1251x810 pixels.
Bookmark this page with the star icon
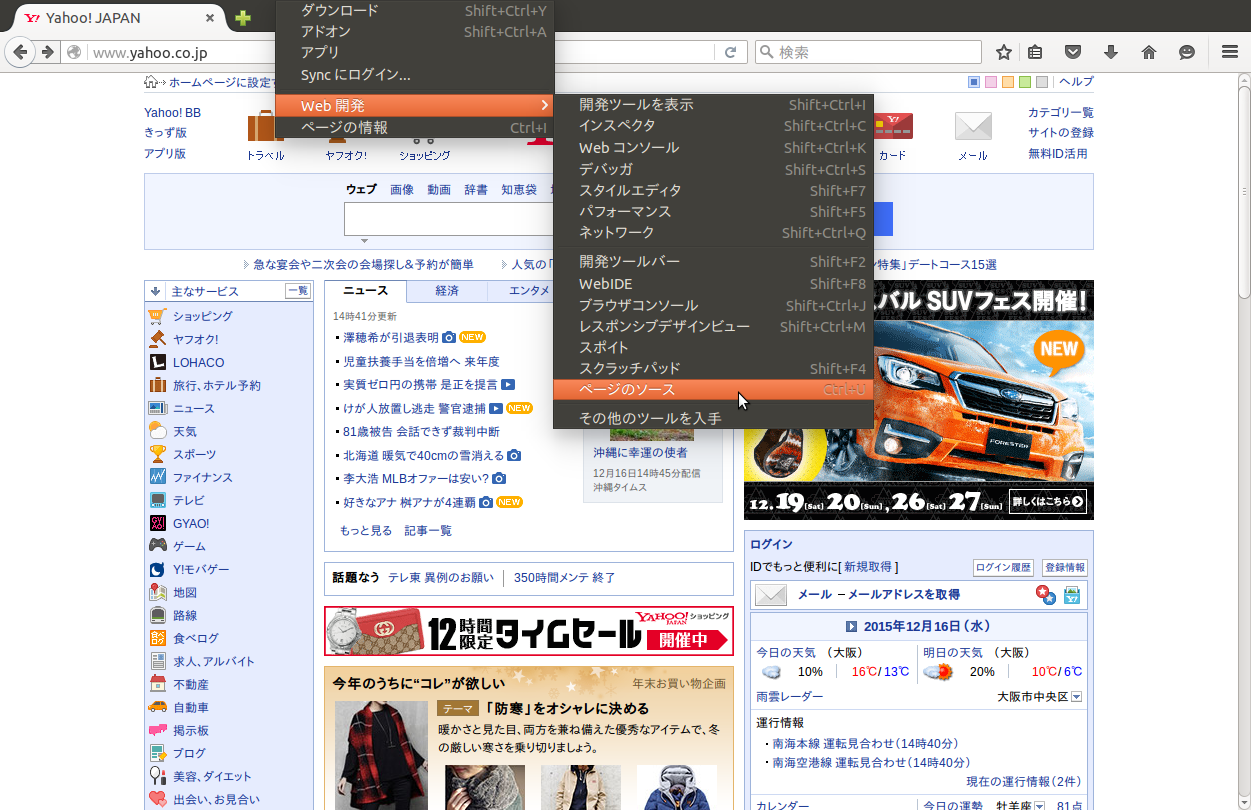coord(1004,52)
